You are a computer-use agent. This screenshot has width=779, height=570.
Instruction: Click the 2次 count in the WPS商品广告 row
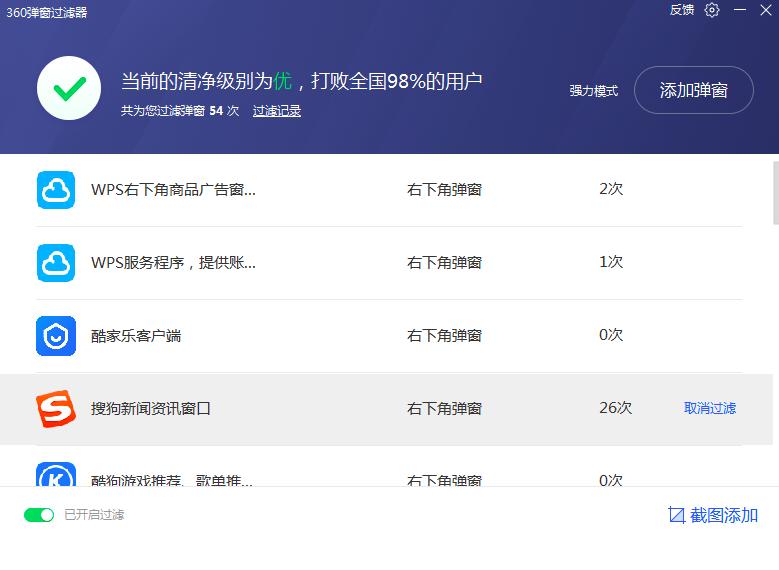pos(611,189)
